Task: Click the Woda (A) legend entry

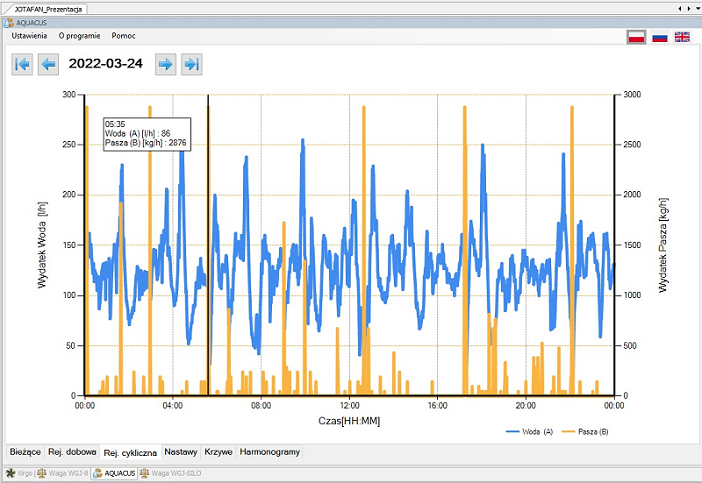Action: click(530, 432)
